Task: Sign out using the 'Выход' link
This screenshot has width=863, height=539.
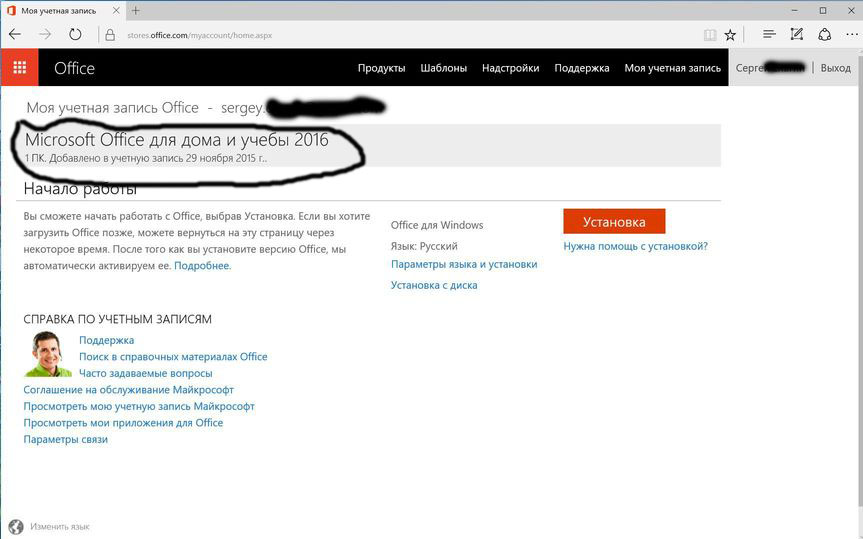Action: point(835,68)
